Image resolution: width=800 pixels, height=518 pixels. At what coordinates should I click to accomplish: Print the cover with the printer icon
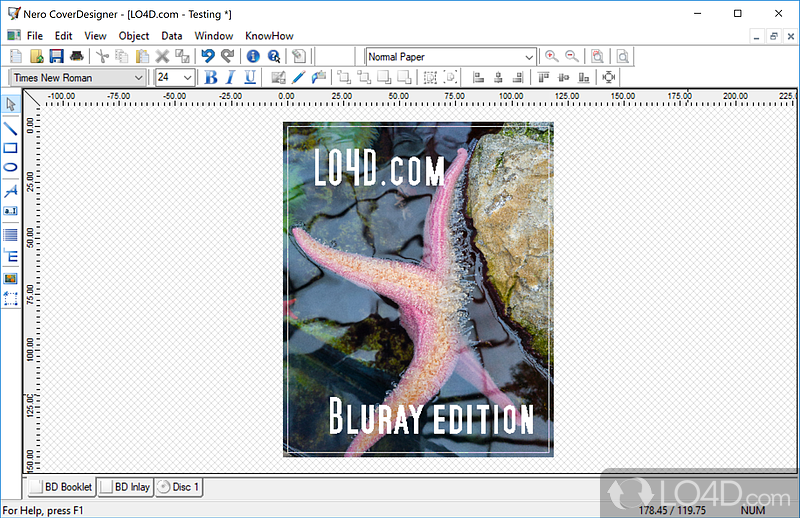pyautogui.click(x=77, y=56)
